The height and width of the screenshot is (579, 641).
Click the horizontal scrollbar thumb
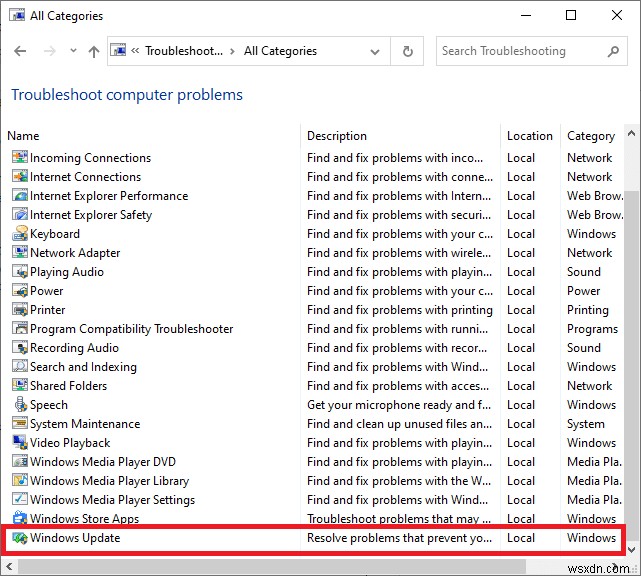(x=271, y=566)
